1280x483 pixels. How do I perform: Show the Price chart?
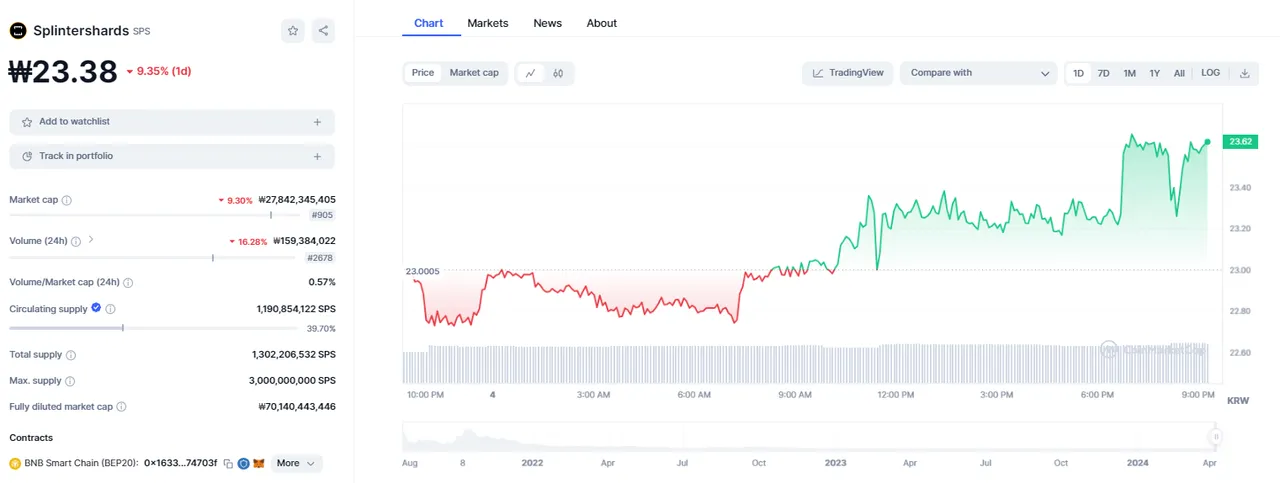(x=423, y=73)
